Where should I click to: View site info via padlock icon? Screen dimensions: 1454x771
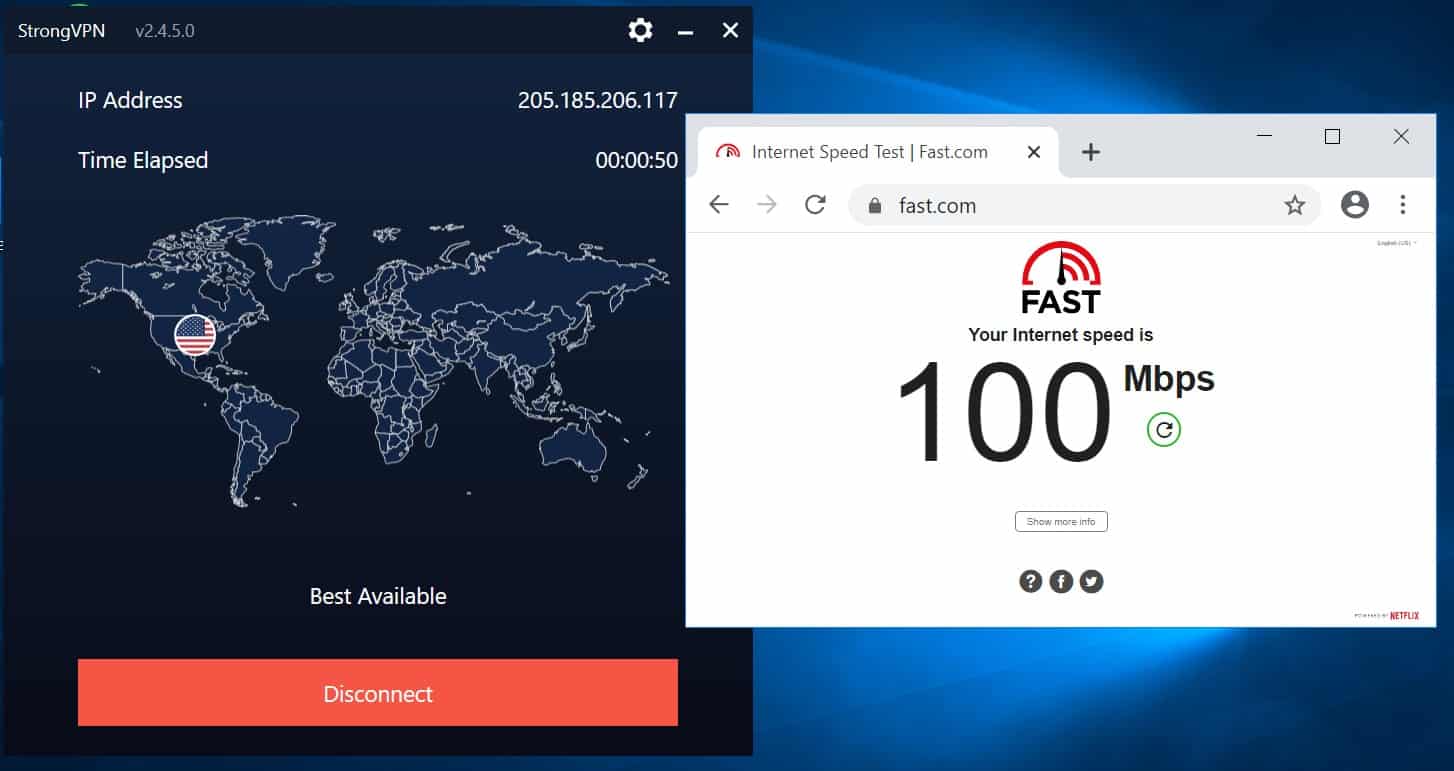(876, 206)
